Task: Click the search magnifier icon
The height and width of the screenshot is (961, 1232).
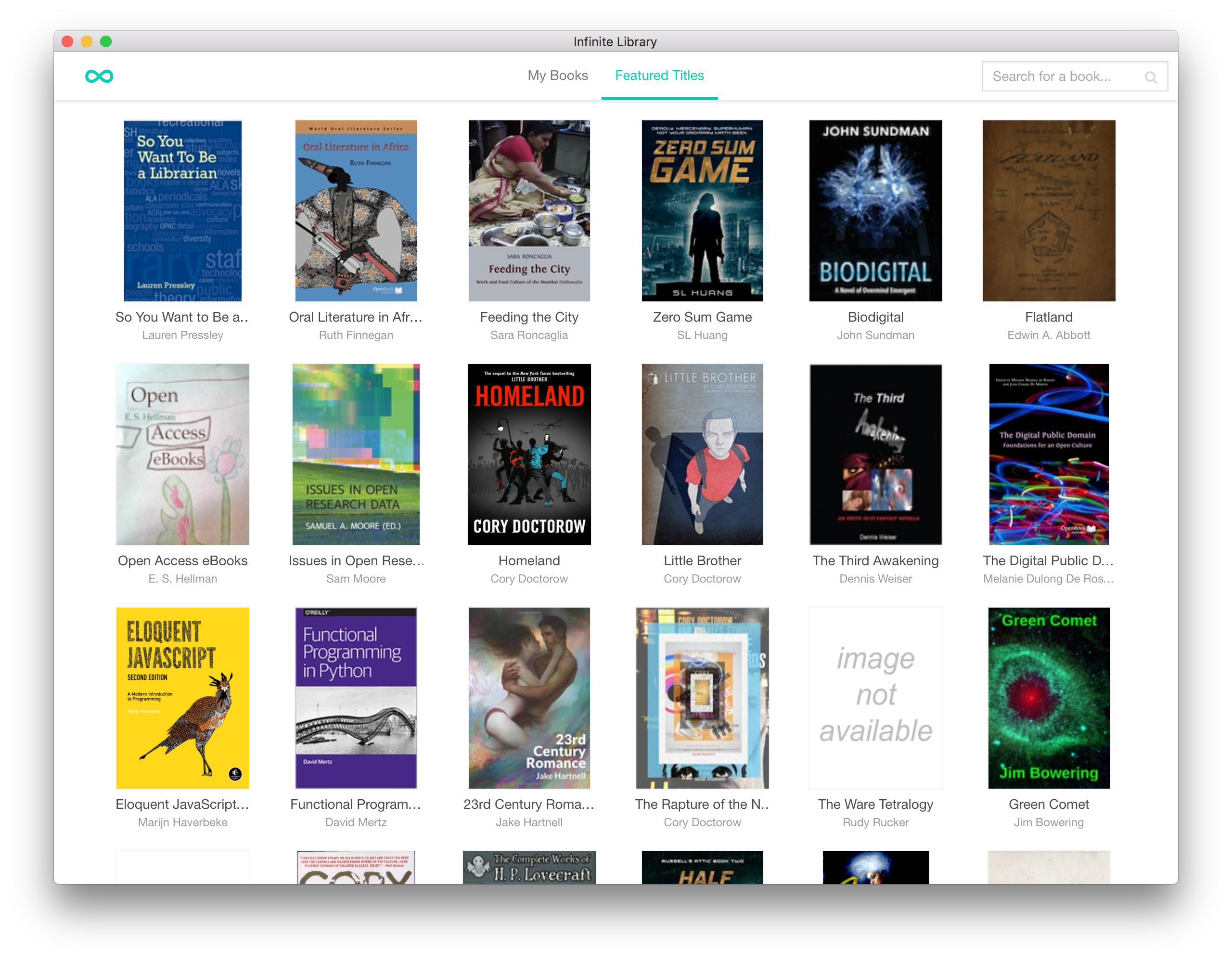Action: (1150, 78)
